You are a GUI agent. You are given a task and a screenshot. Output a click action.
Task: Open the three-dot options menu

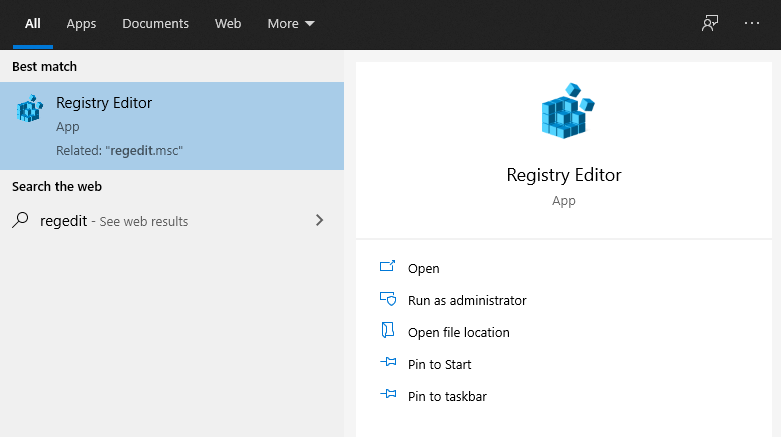[x=752, y=23]
